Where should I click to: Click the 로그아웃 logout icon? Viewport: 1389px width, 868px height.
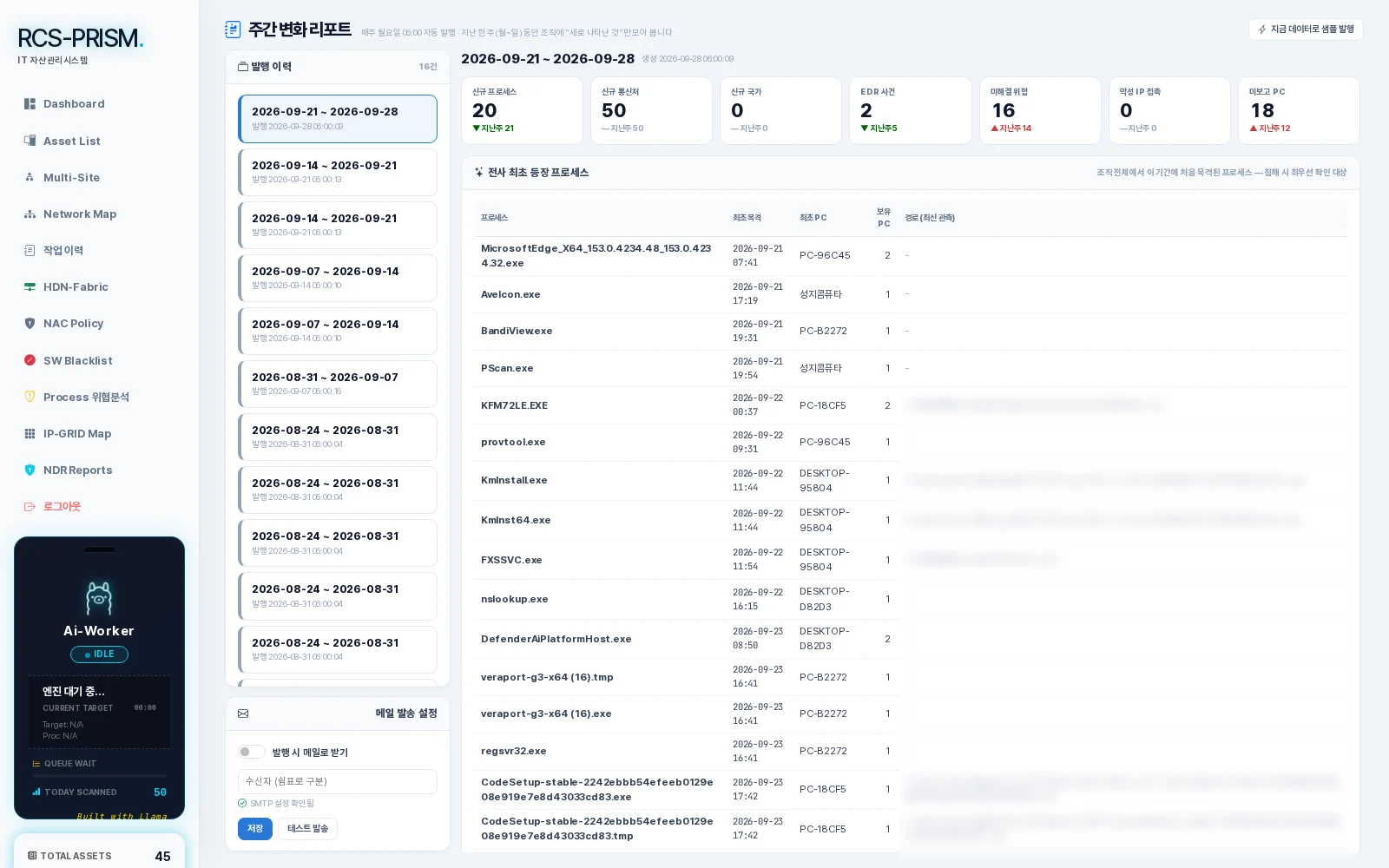click(x=30, y=507)
